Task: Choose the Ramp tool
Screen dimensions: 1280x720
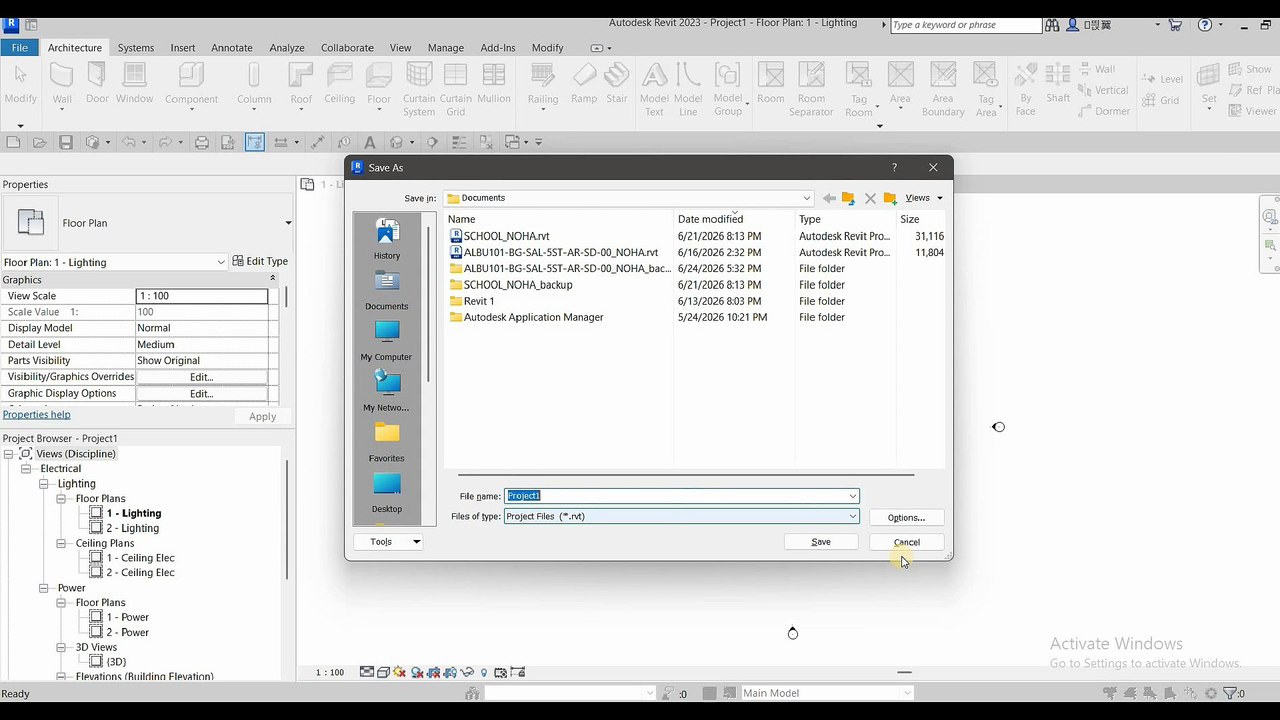Action: [584, 84]
